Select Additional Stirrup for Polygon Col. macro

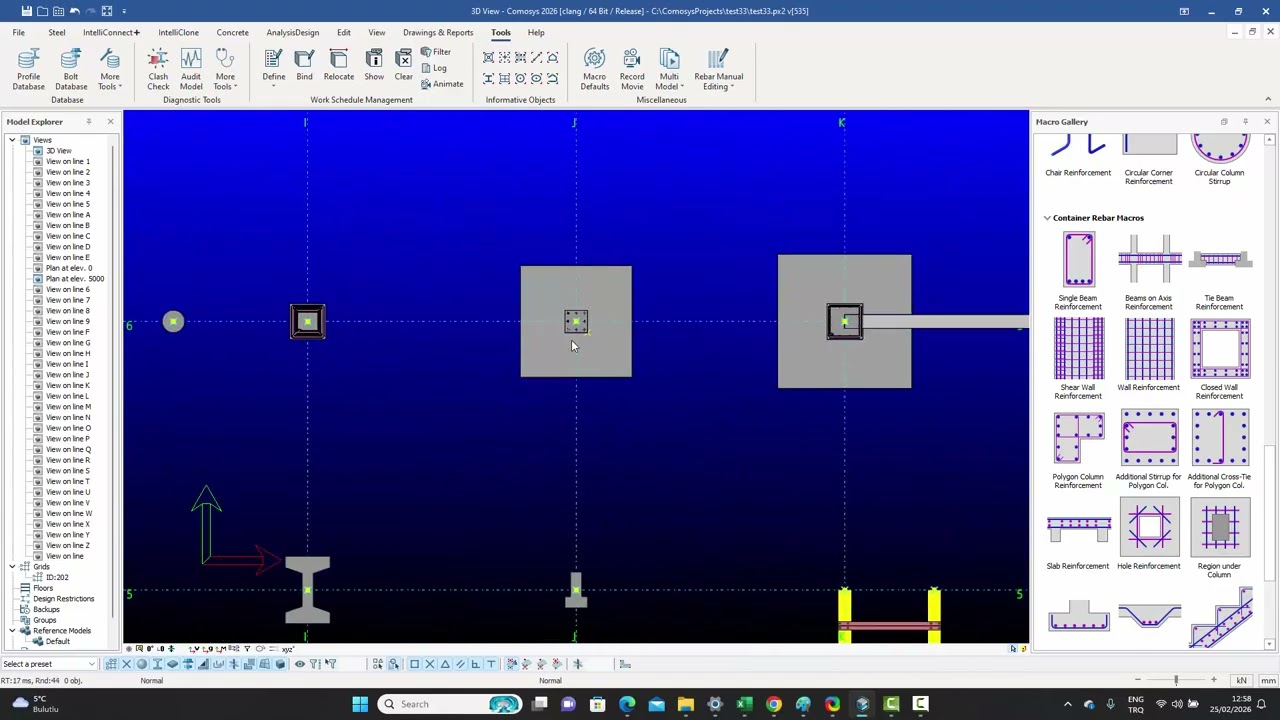1148,449
